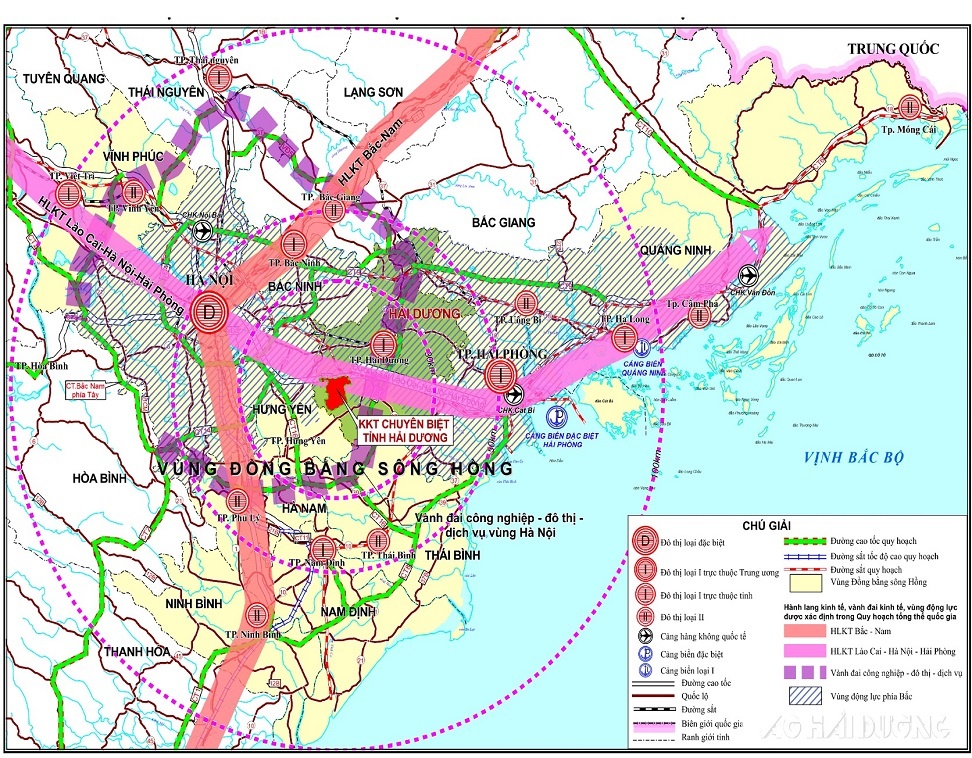This screenshot has height=758, width=972.
Task: Click the red HẢI DƯƠNG province label
Action: point(424,314)
